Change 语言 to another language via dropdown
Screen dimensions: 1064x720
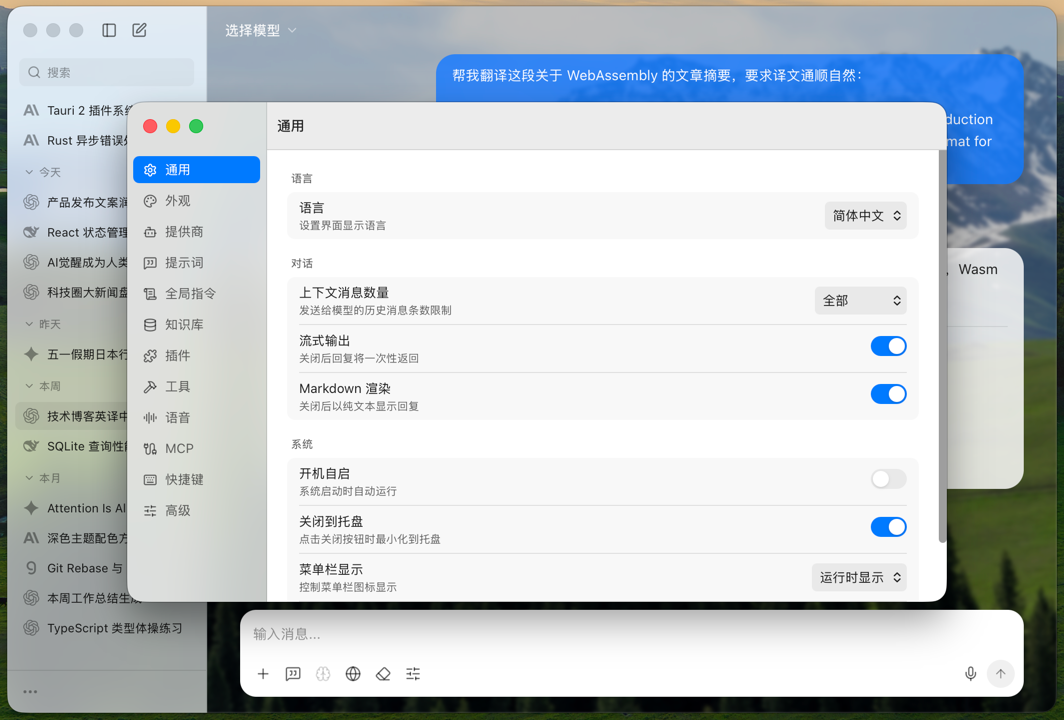866,215
